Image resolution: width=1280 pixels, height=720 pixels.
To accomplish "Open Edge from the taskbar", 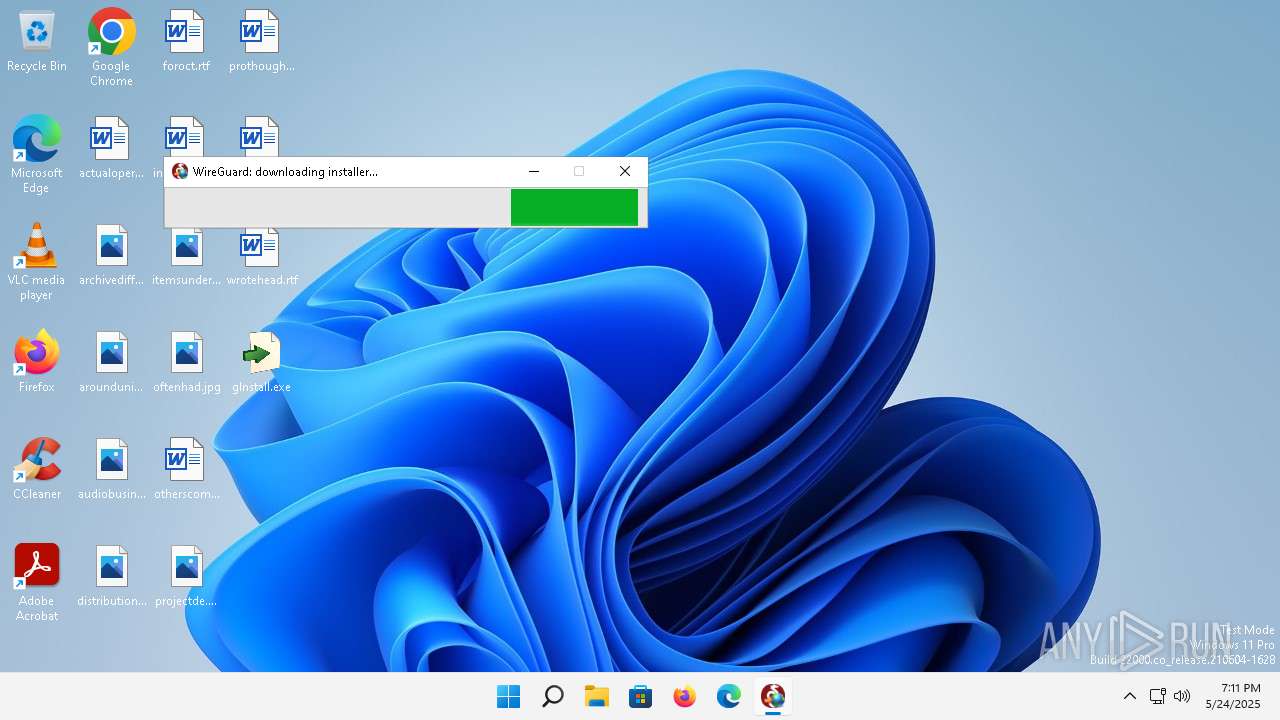I will pyautogui.click(x=728, y=696).
